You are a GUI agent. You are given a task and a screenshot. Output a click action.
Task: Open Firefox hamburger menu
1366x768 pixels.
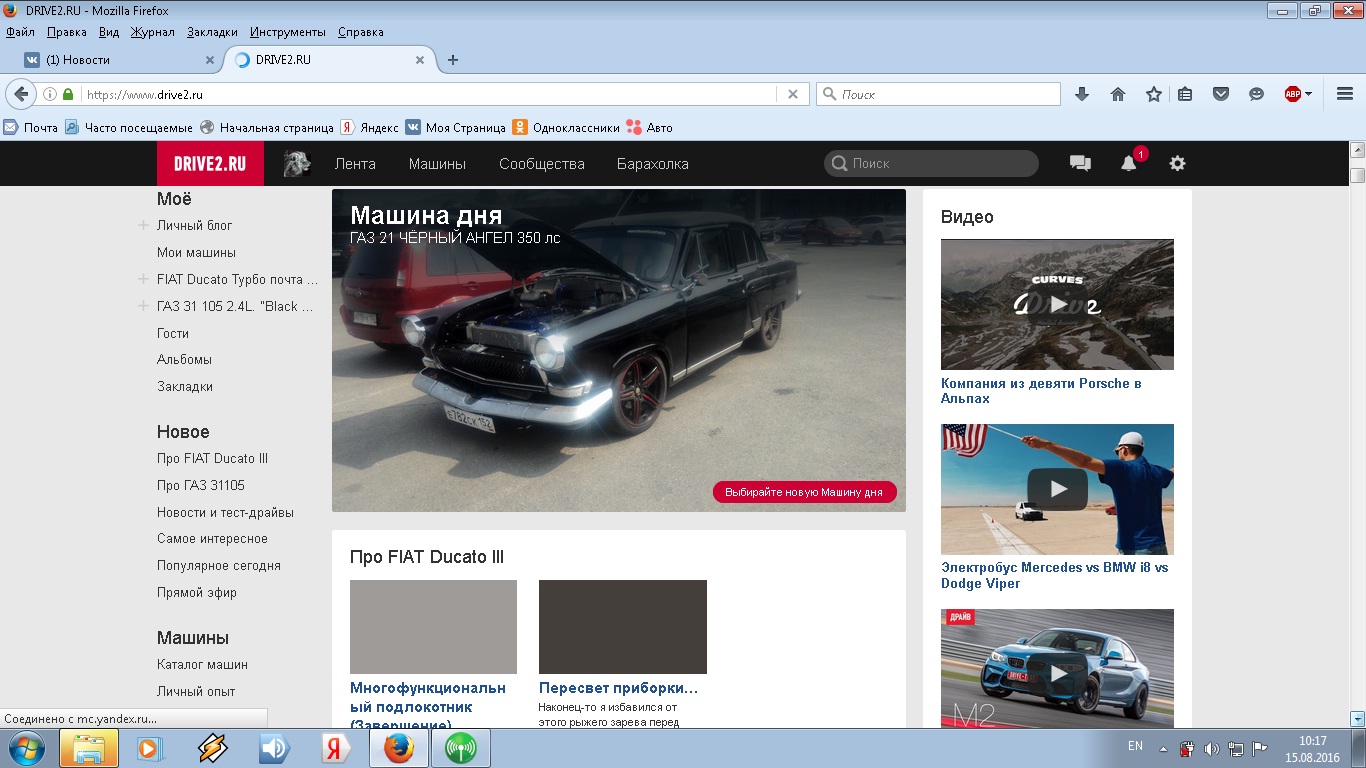(x=1344, y=94)
